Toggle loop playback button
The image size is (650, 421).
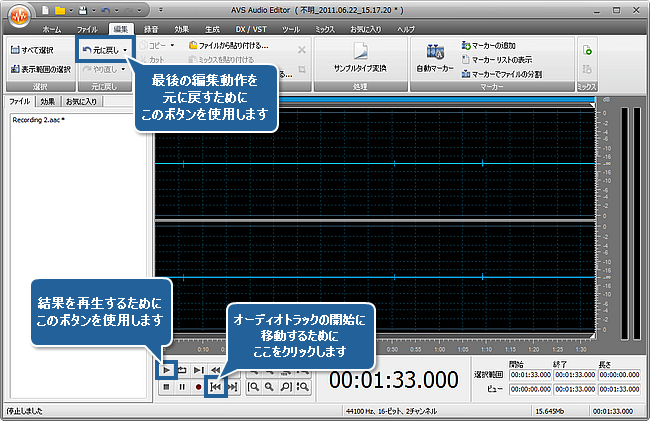pyautogui.click(x=182, y=370)
